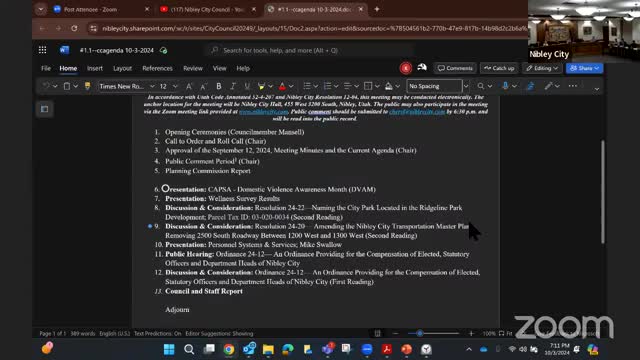640x360 pixels.
Task: Expand highlight color options arrow
Action: pyautogui.click(x=270, y=86)
